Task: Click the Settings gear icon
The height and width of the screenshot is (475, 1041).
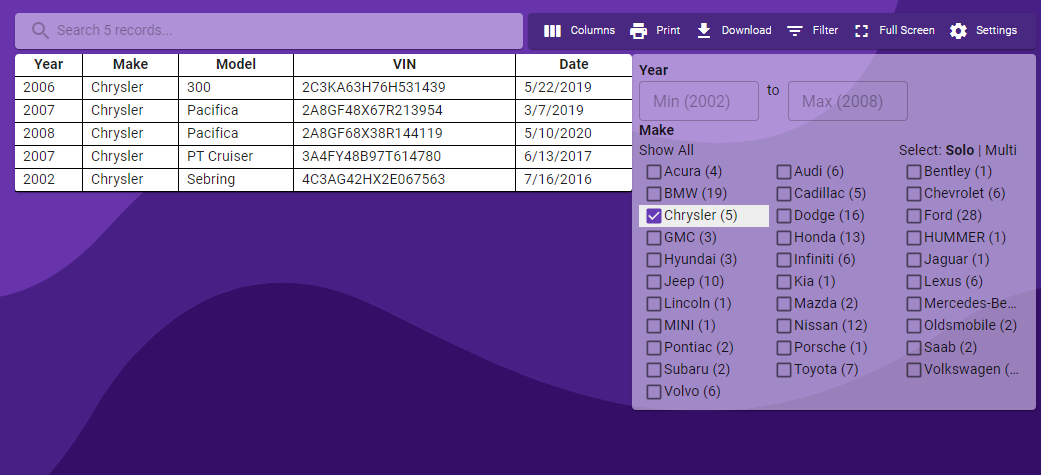Action: (x=958, y=31)
